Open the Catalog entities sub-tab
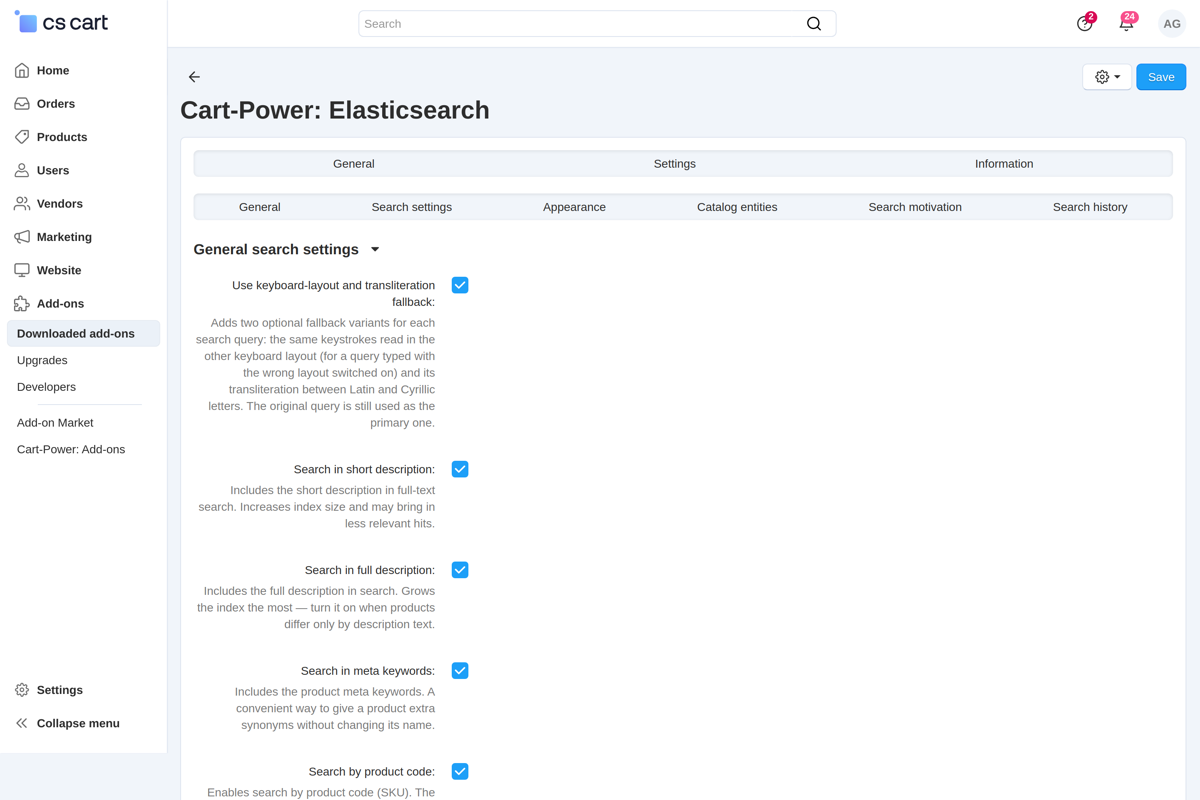Viewport: 1200px width, 800px height. (x=737, y=207)
